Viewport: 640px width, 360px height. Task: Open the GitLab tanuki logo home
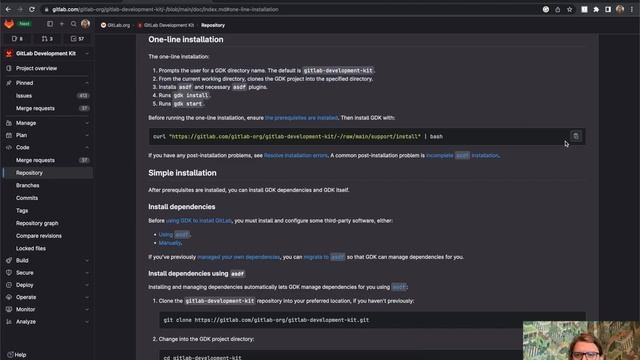click(x=9, y=24)
